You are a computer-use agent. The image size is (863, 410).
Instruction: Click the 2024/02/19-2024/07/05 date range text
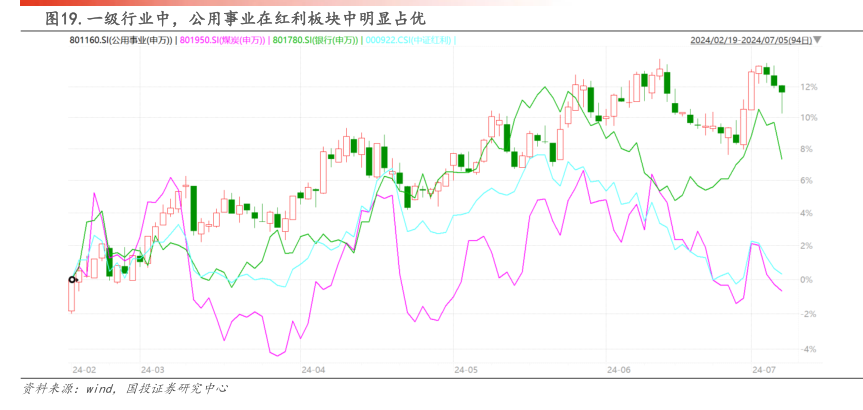(750, 40)
